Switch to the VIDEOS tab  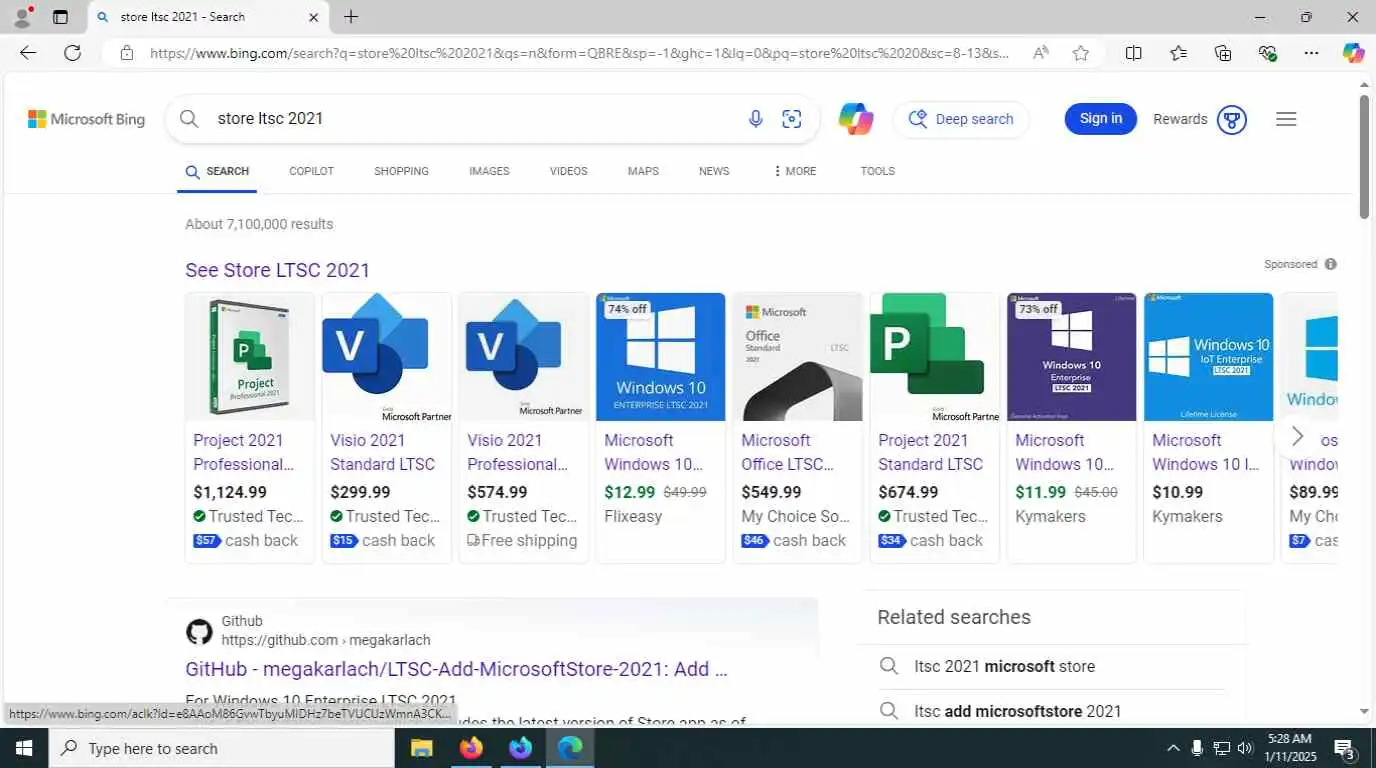pyautogui.click(x=568, y=171)
